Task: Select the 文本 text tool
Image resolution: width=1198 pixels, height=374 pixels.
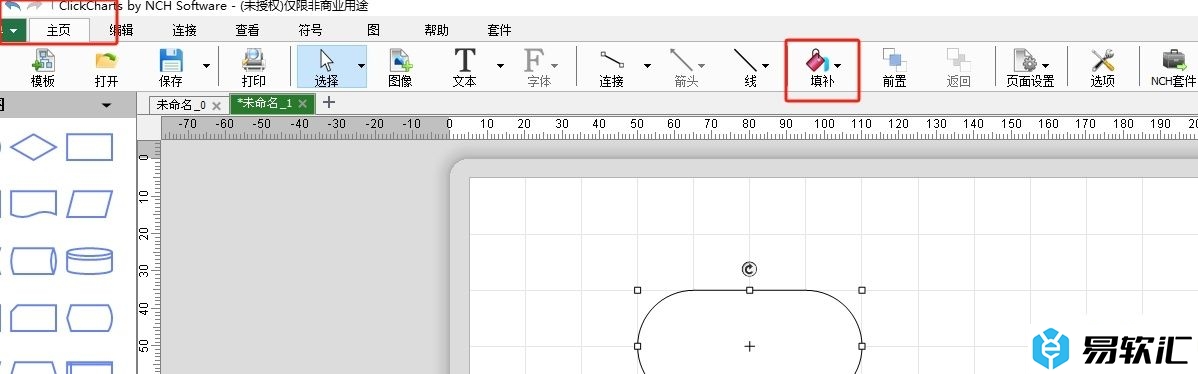Action: click(465, 67)
